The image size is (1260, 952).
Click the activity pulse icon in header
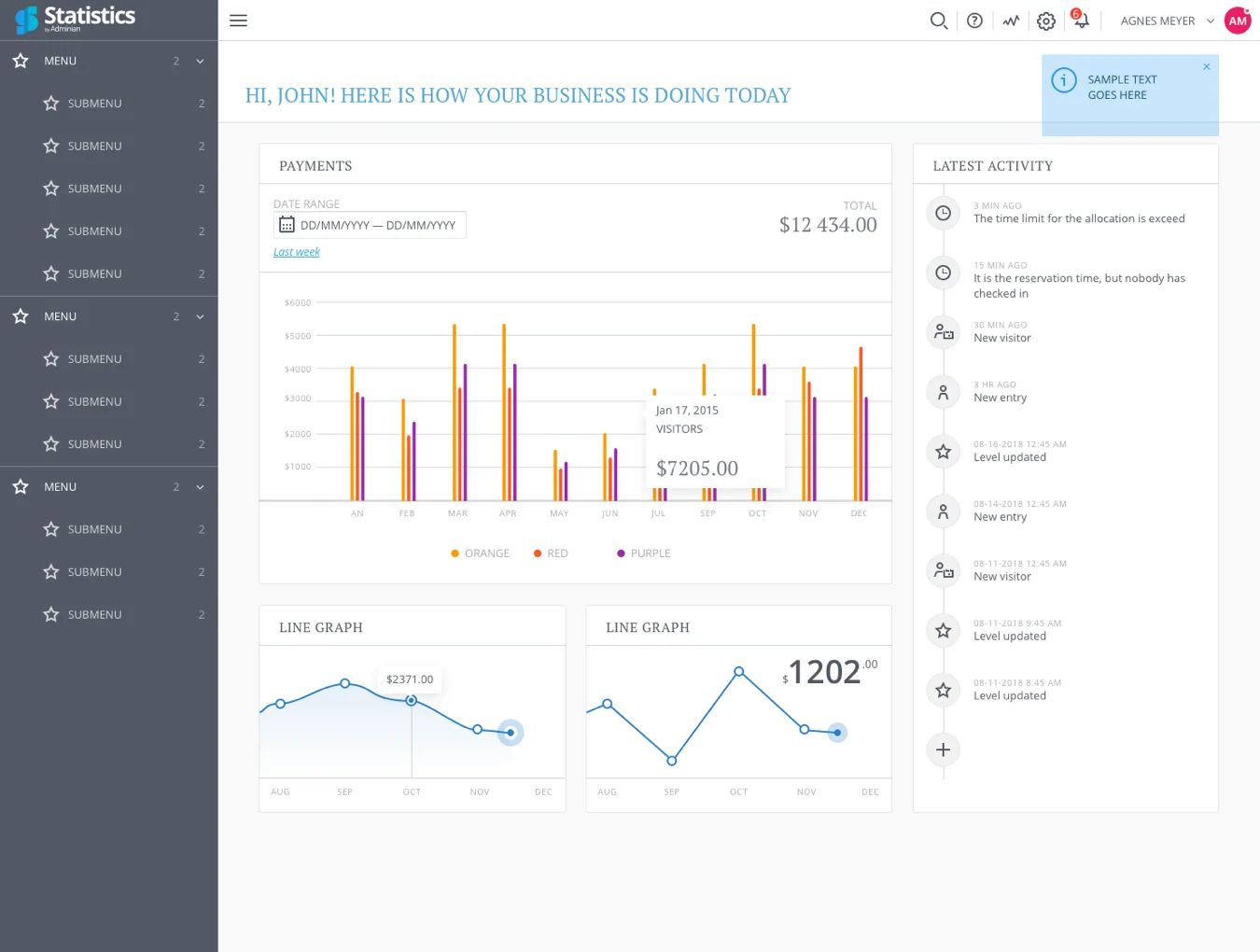point(1011,21)
